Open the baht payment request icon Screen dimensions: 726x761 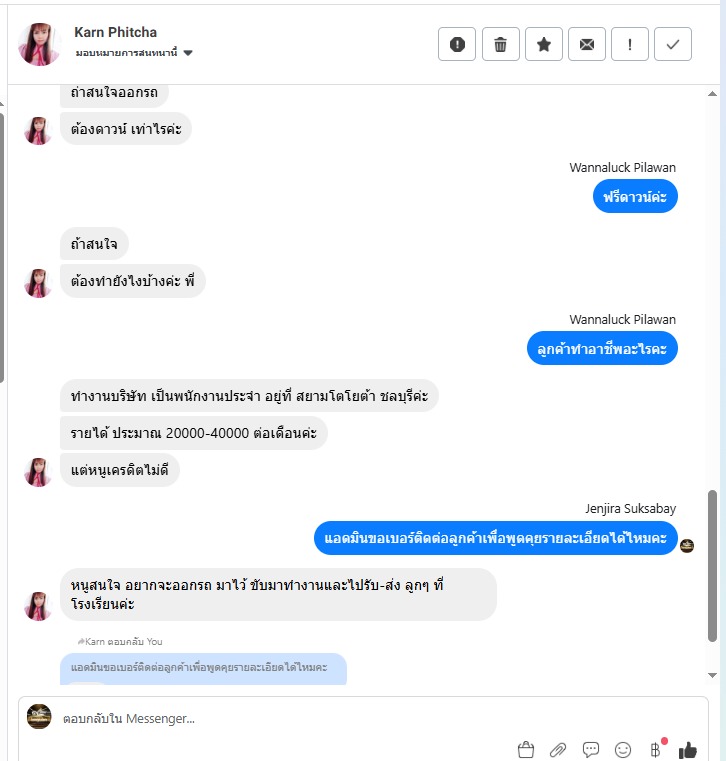point(656,749)
